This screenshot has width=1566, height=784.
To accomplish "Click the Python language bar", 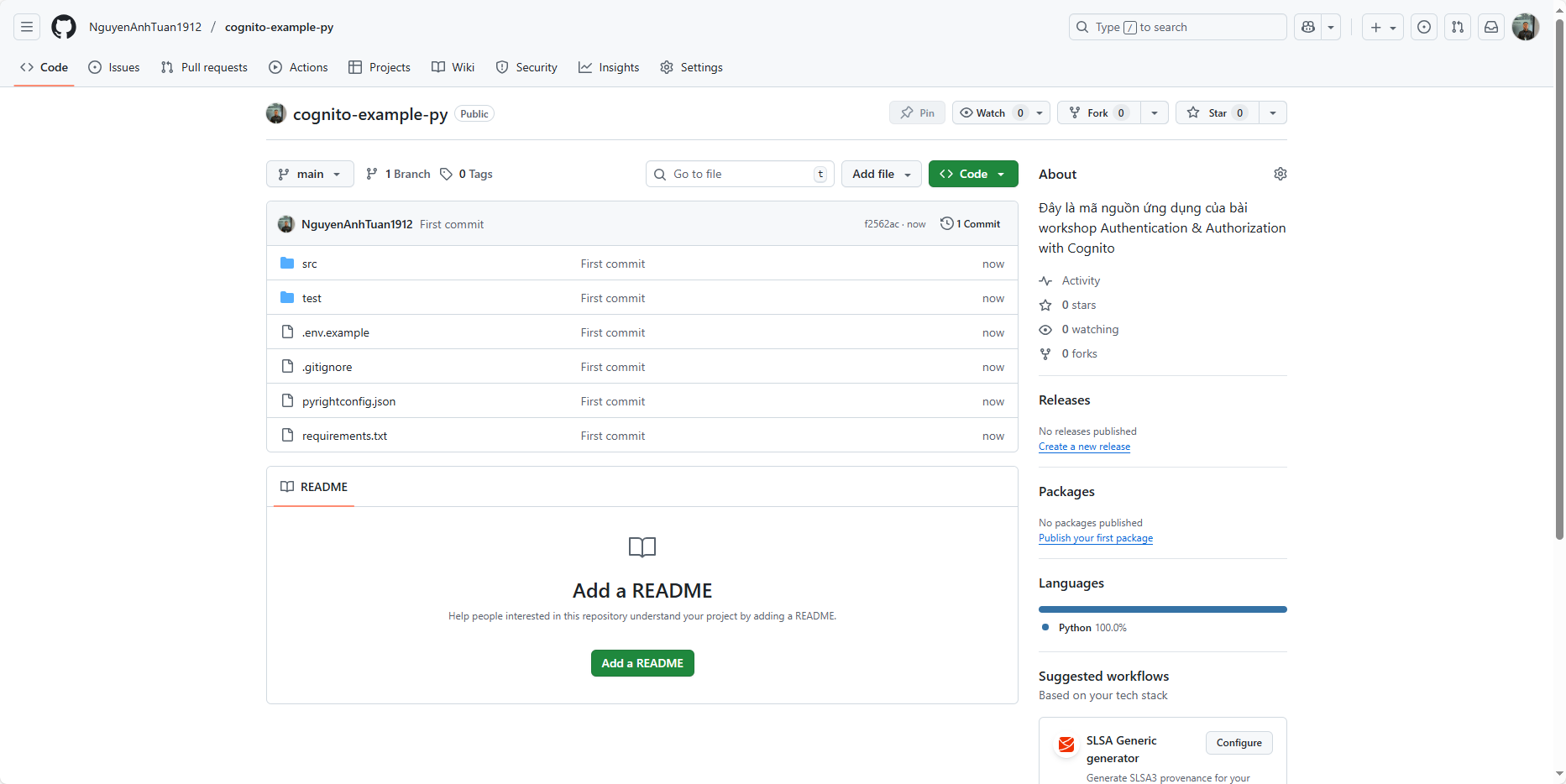I will pyautogui.click(x=1162, y=609).
